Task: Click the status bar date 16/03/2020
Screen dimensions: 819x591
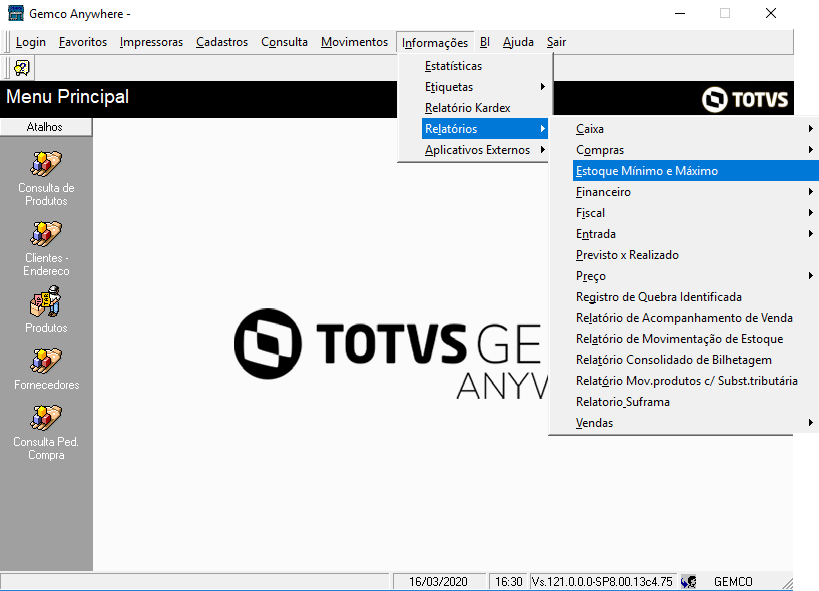Action: (438, 582)
